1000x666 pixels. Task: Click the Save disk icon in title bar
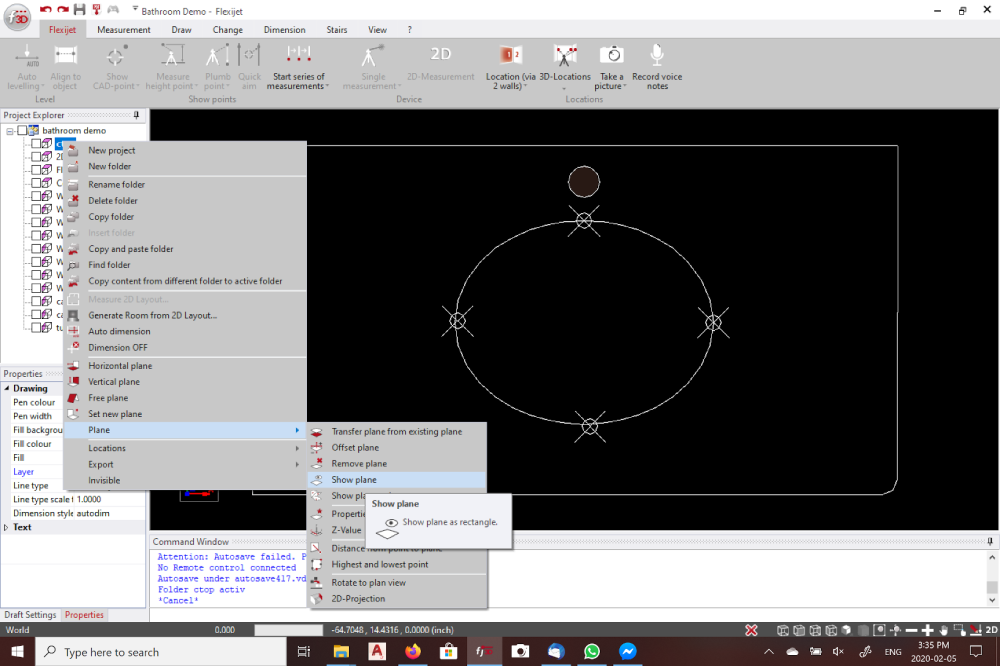pos(79,10)
